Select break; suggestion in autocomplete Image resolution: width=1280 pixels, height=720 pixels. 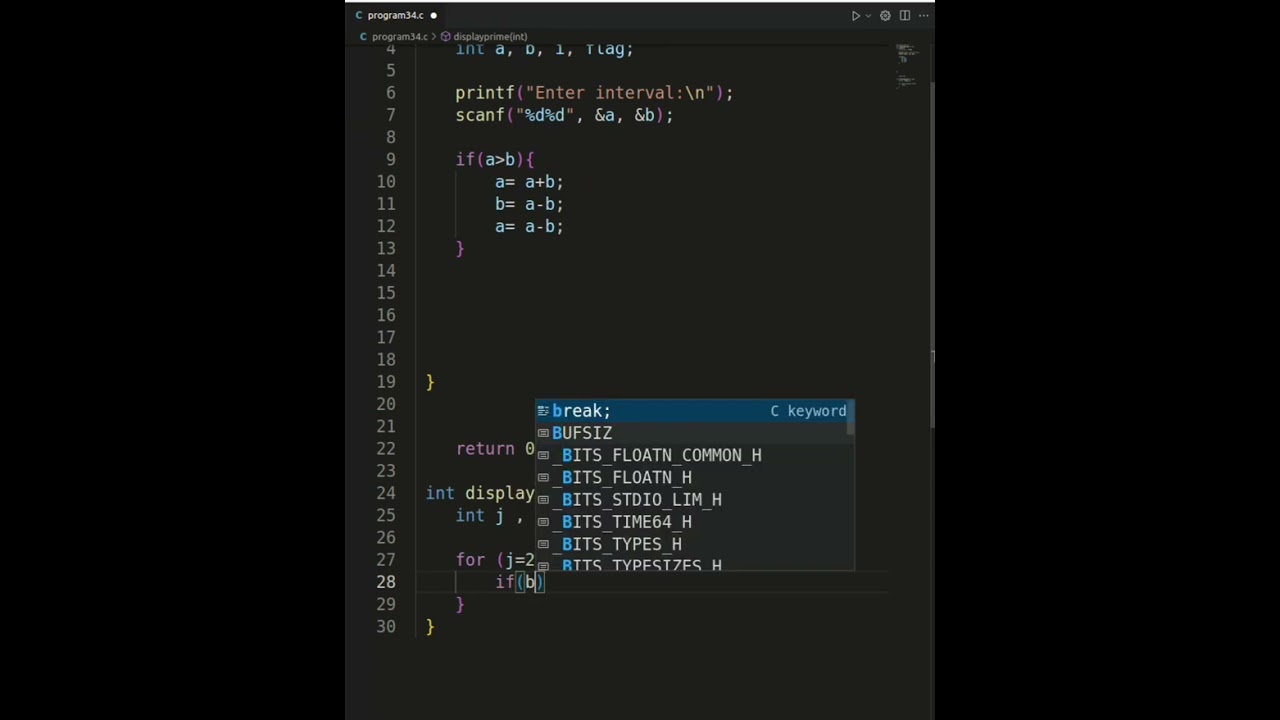click(694, 411)
